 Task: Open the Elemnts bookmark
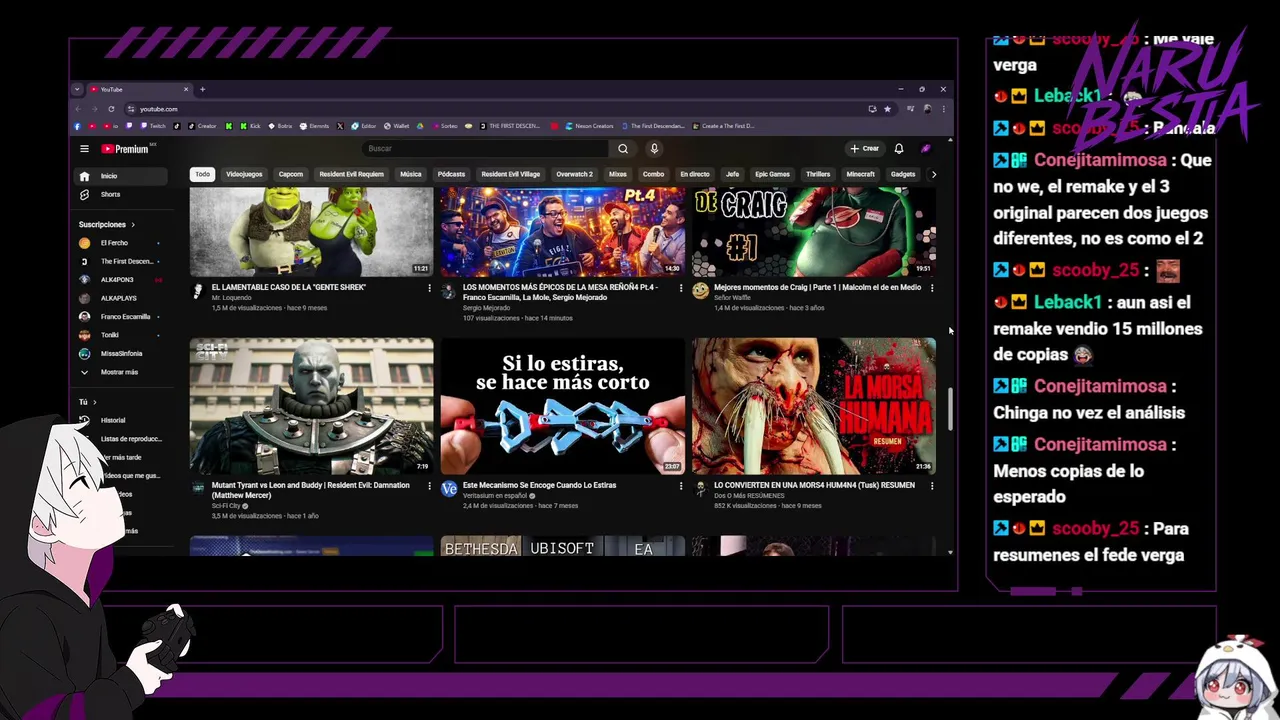(x=313, y=126)
